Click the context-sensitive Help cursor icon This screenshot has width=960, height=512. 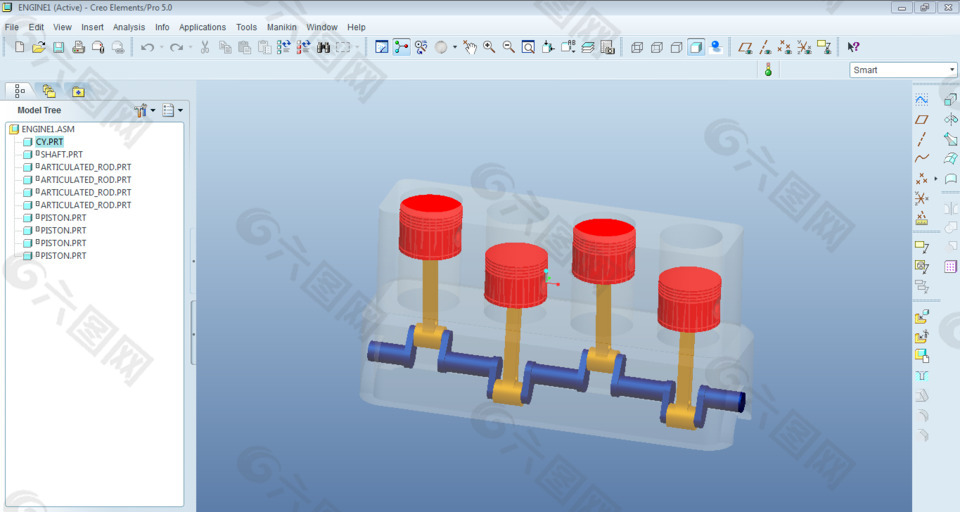[x=853, y=47]
